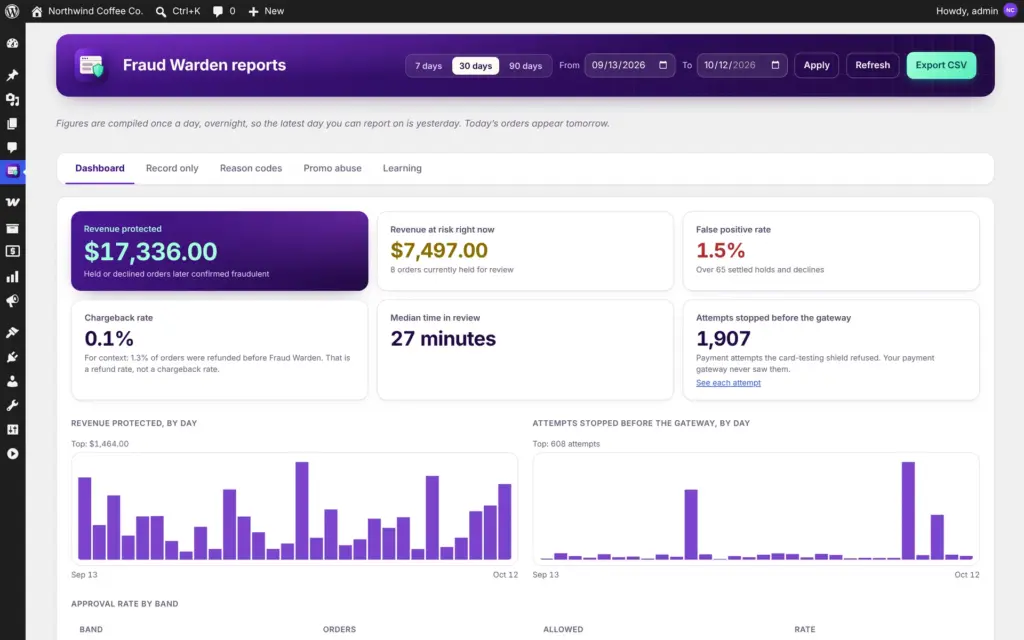
Task: Select the active Fraud Warden sidebar icon
Action: (x=12, y=172)
